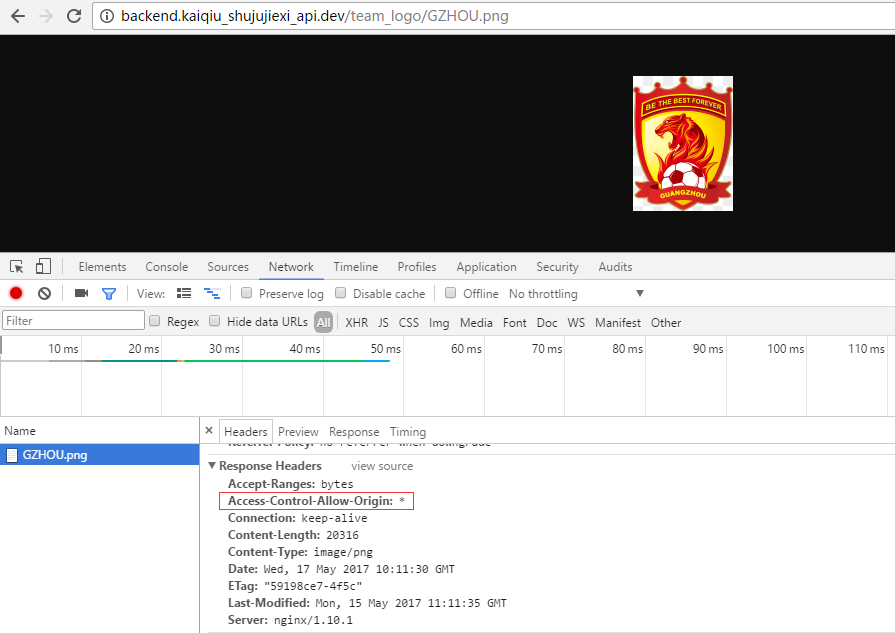Filter requests by JS
The width and height of the screenshot is (895, 633).
click(x=383, y=322)
